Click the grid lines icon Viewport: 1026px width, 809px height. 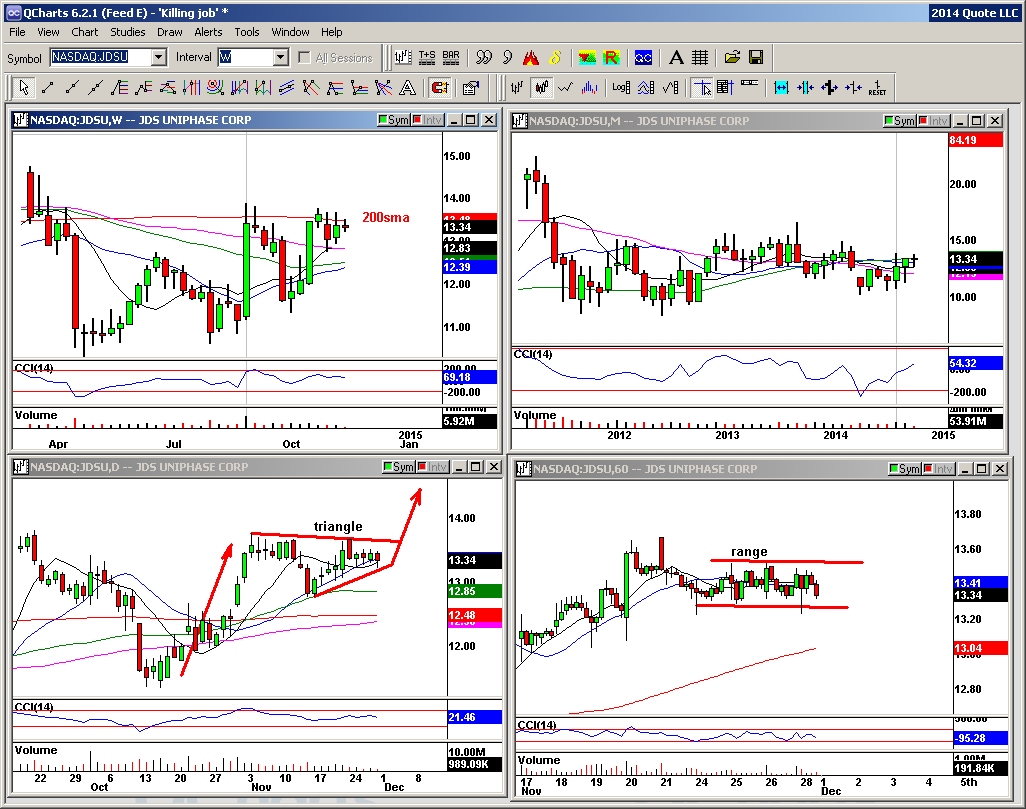[x=700, y=58]
